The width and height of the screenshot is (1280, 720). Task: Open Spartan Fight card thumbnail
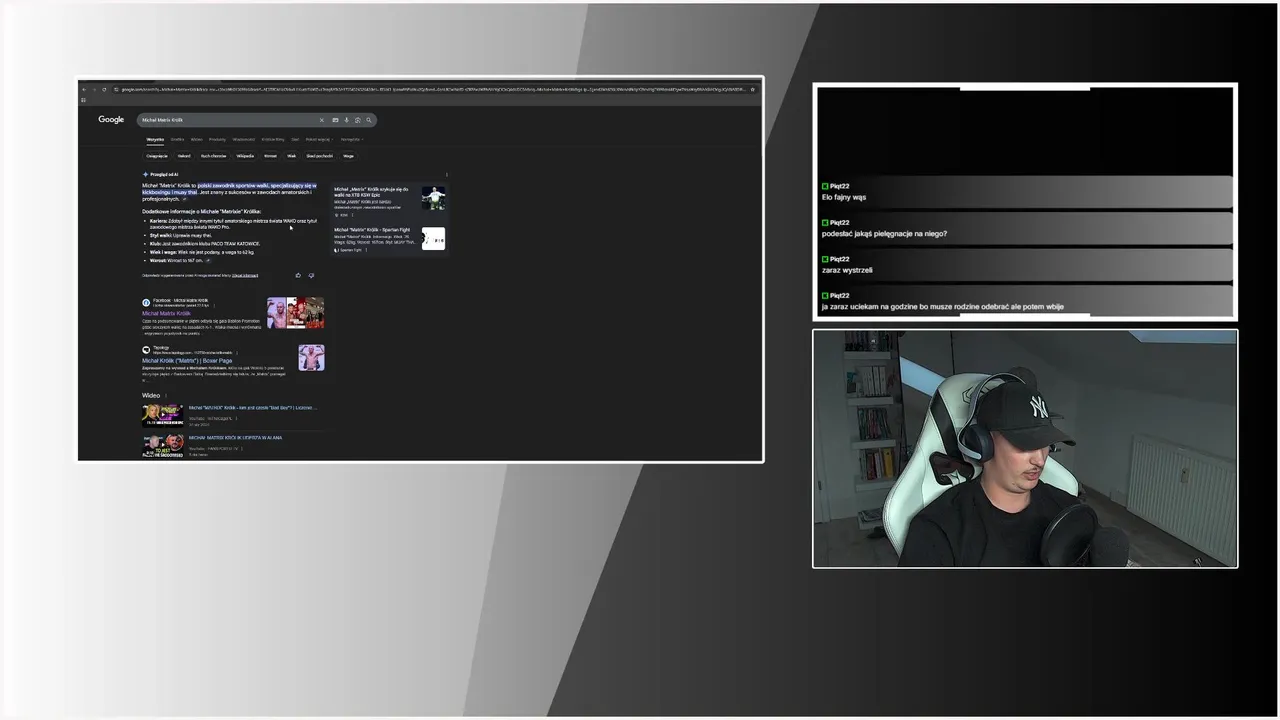[433, 239]
